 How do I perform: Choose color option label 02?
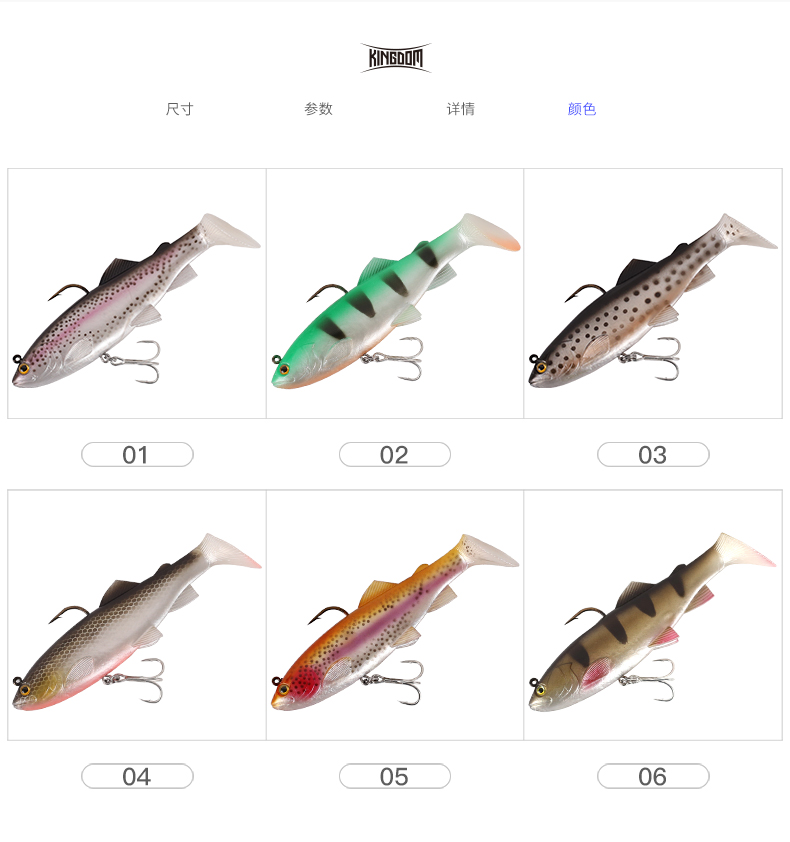pyautogui.click(x=395, y=455)
